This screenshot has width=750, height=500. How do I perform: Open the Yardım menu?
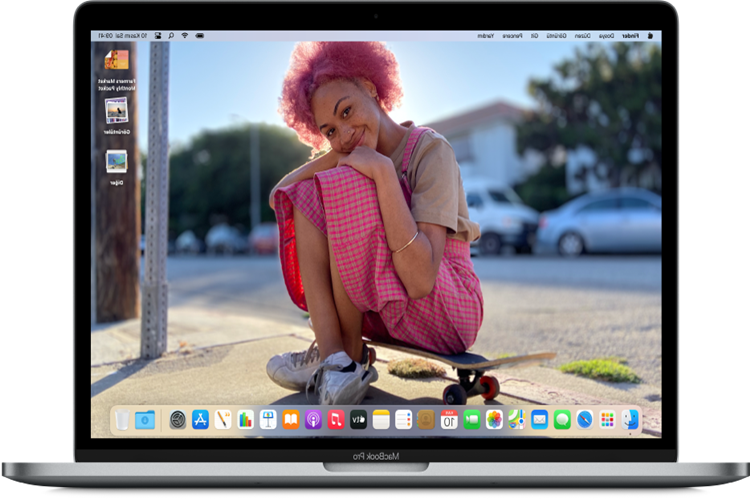pyautogui.click(x=485, y=36)
